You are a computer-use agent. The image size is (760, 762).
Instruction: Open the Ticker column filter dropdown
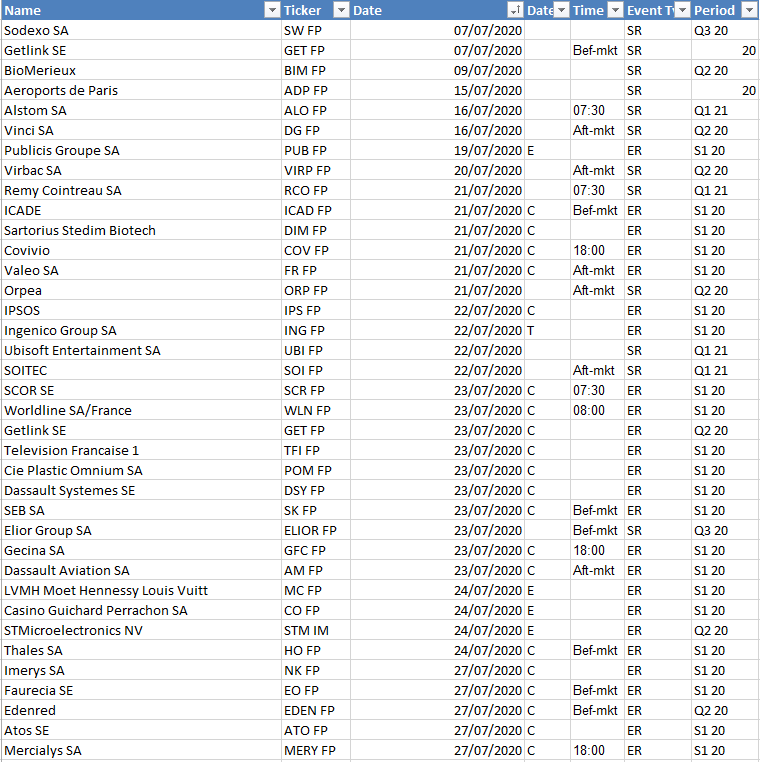pos(342,10)
